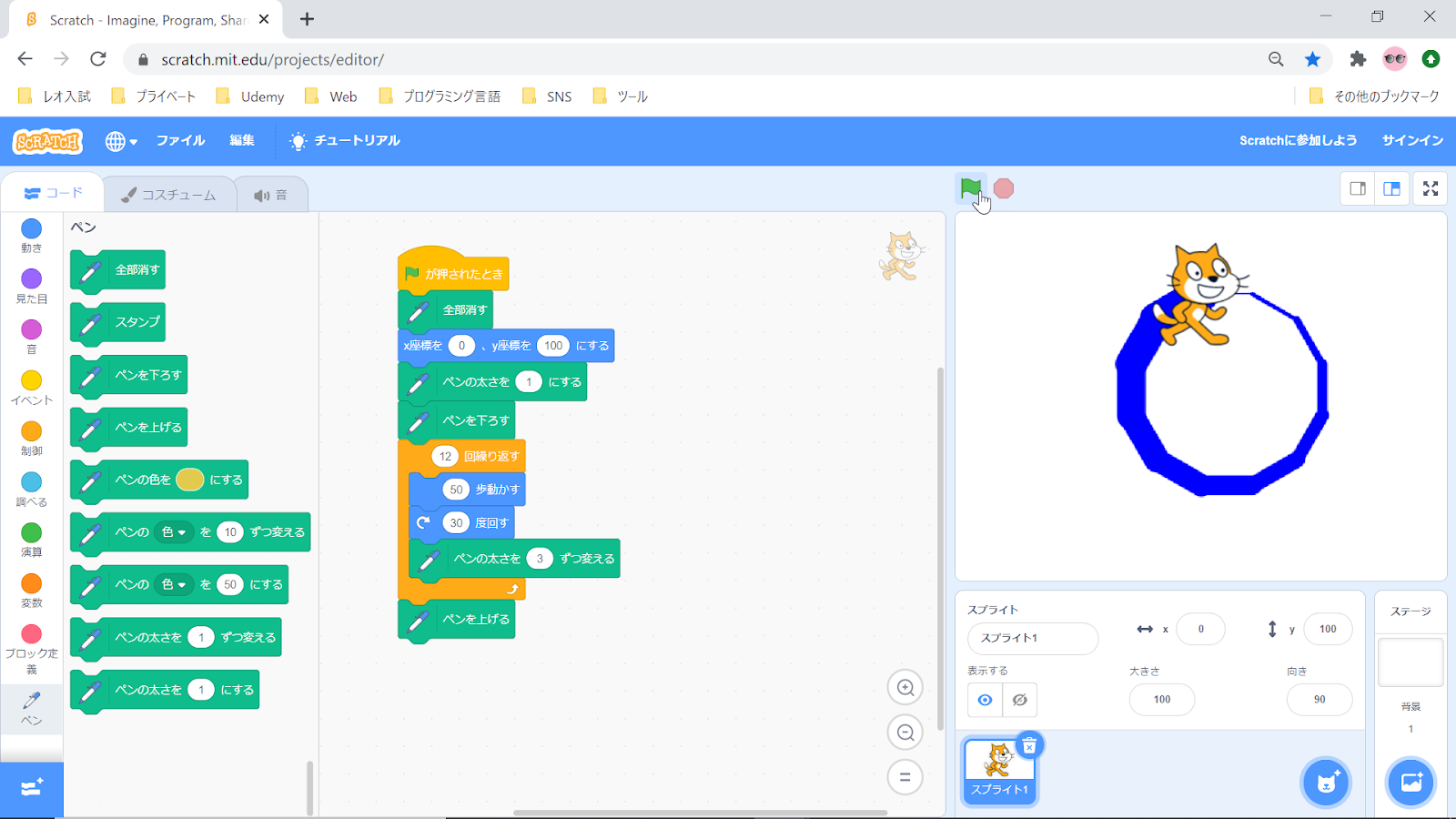Click the ペンを下ろす block in the palette
This screenshot has height=819, width=1456.
129,376
